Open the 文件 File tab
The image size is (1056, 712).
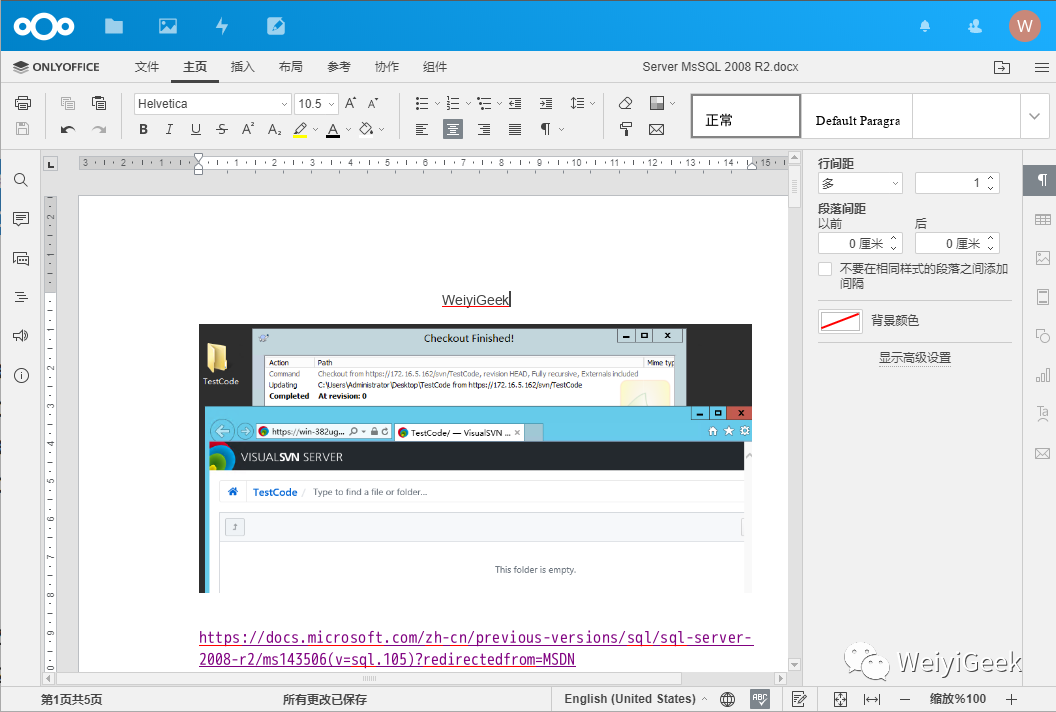pyautogui.click(x=146, y=67)
